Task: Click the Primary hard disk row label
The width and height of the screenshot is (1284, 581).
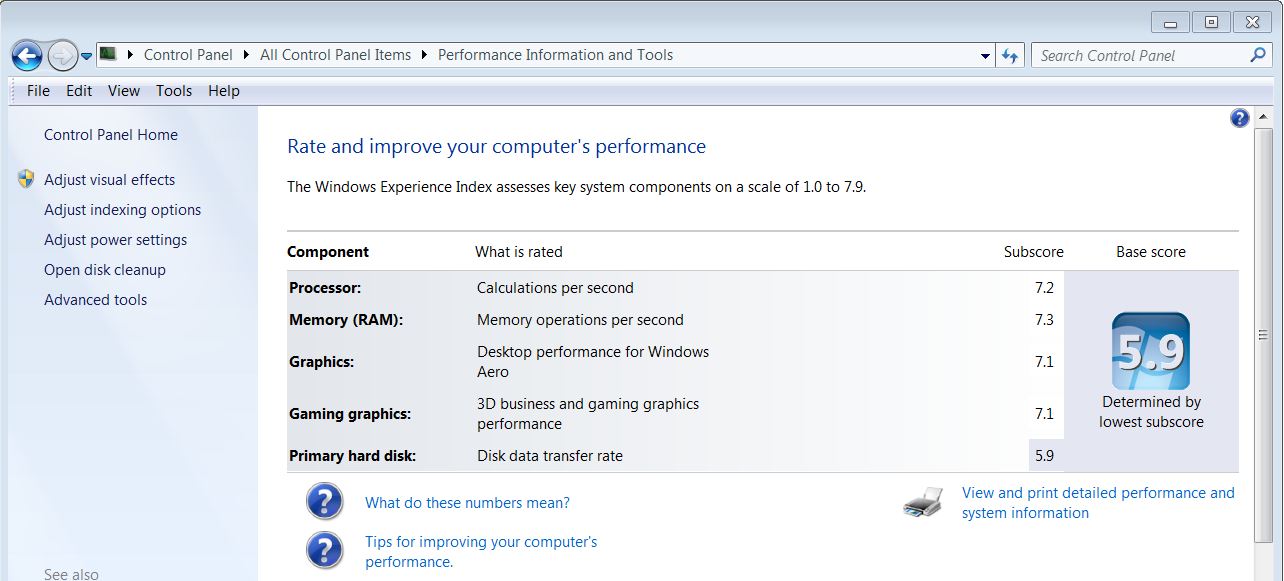Action: pyautogui.click(x=352, y=456)
